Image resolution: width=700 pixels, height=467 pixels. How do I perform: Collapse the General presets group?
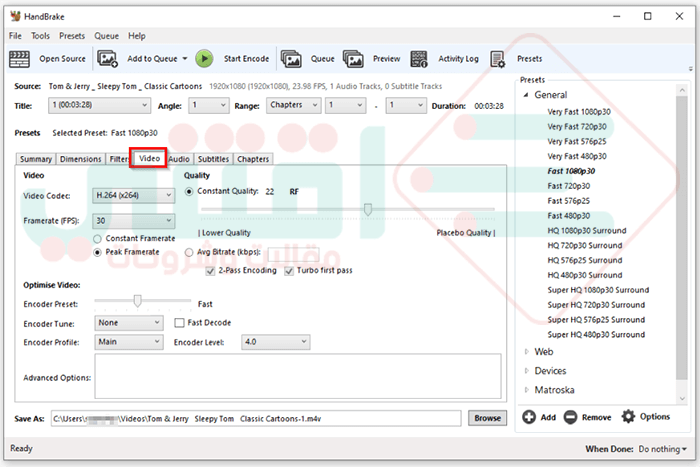pyautogui.click(x=526, y=95)
